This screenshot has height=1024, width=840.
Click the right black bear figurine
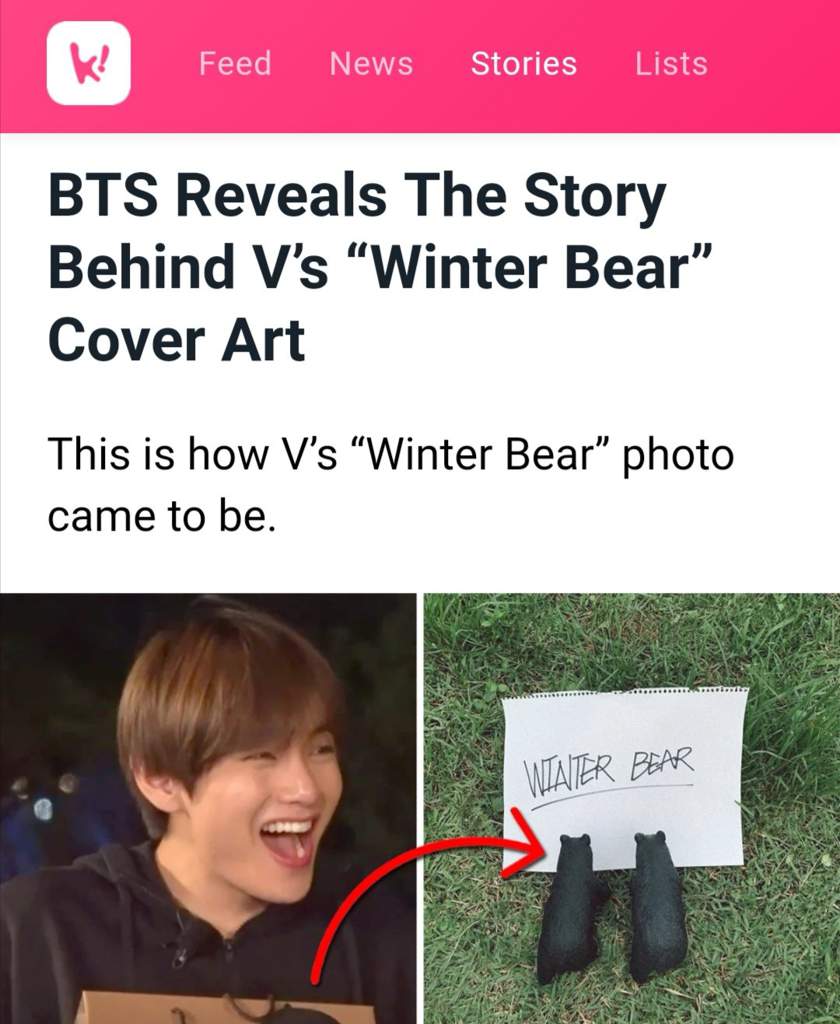[x=656, y=905]
